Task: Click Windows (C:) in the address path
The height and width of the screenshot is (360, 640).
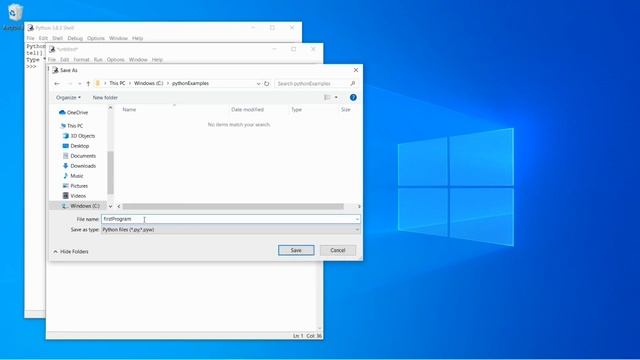Action: coord(149,83)
